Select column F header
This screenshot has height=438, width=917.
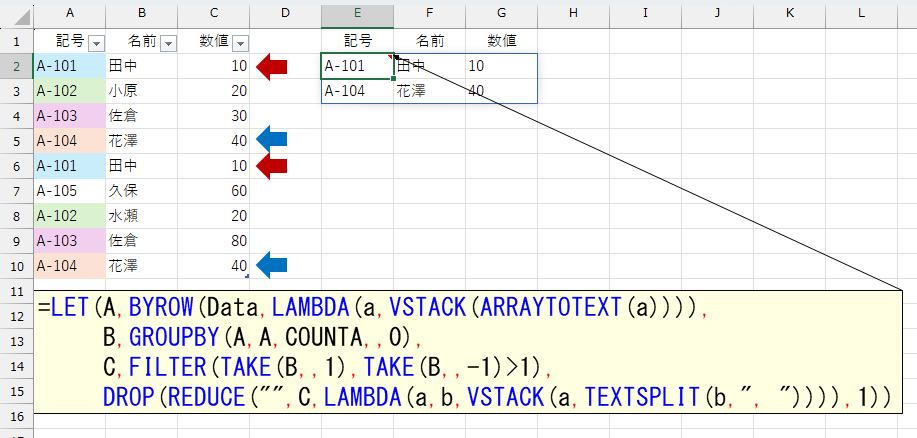click(429, 16)
